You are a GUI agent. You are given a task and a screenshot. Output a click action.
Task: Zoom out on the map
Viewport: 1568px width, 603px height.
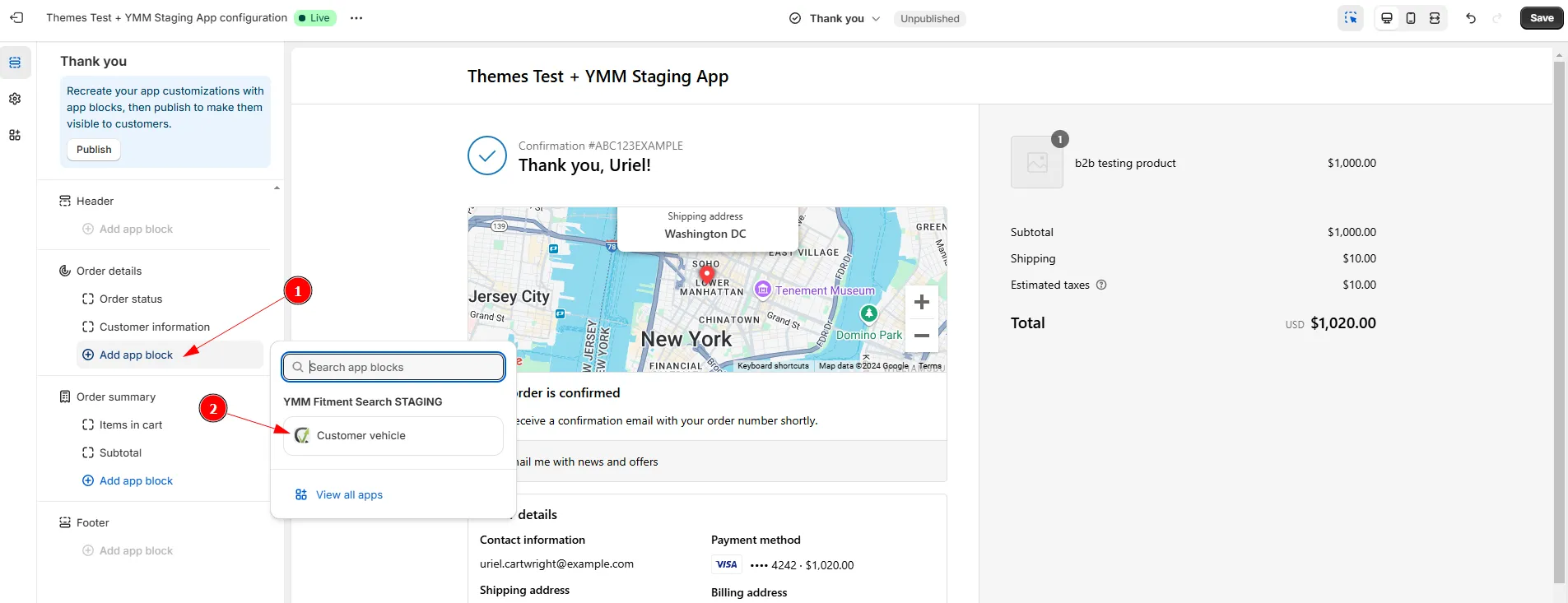tap(922, 336)
